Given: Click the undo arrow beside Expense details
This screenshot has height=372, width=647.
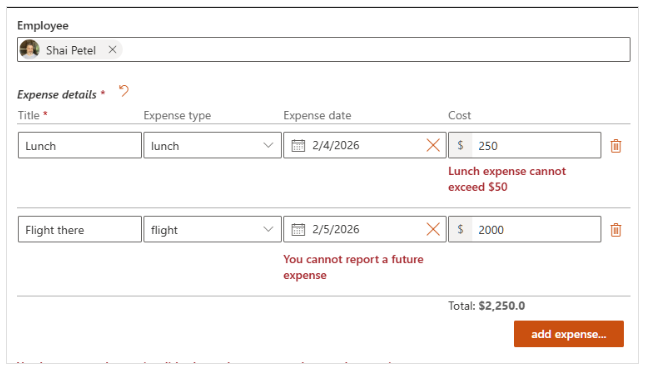Looking at the screenshot, I should pyautogui.click(x=123, y=91).
